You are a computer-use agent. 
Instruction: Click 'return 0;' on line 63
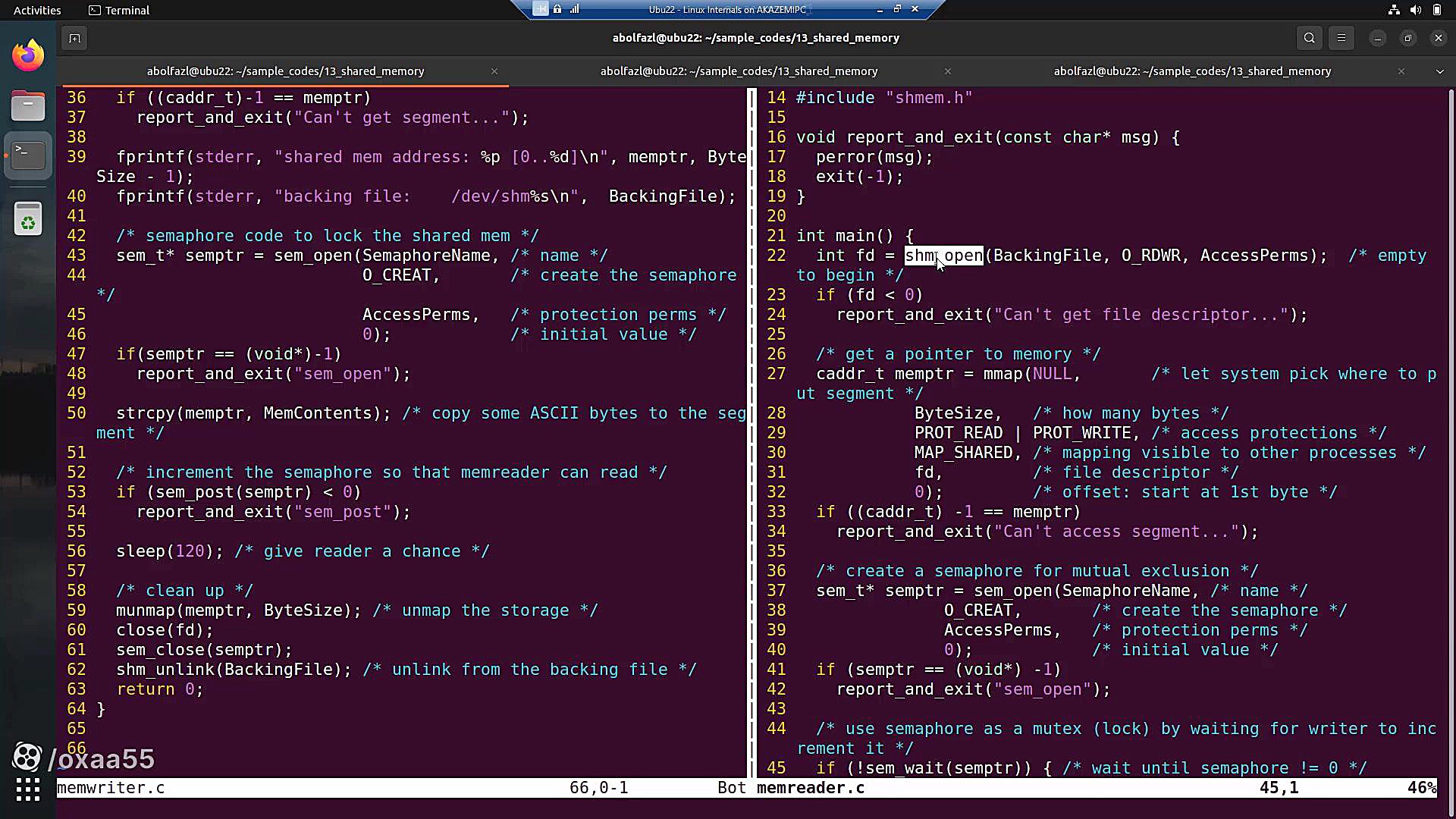point(160,689)
